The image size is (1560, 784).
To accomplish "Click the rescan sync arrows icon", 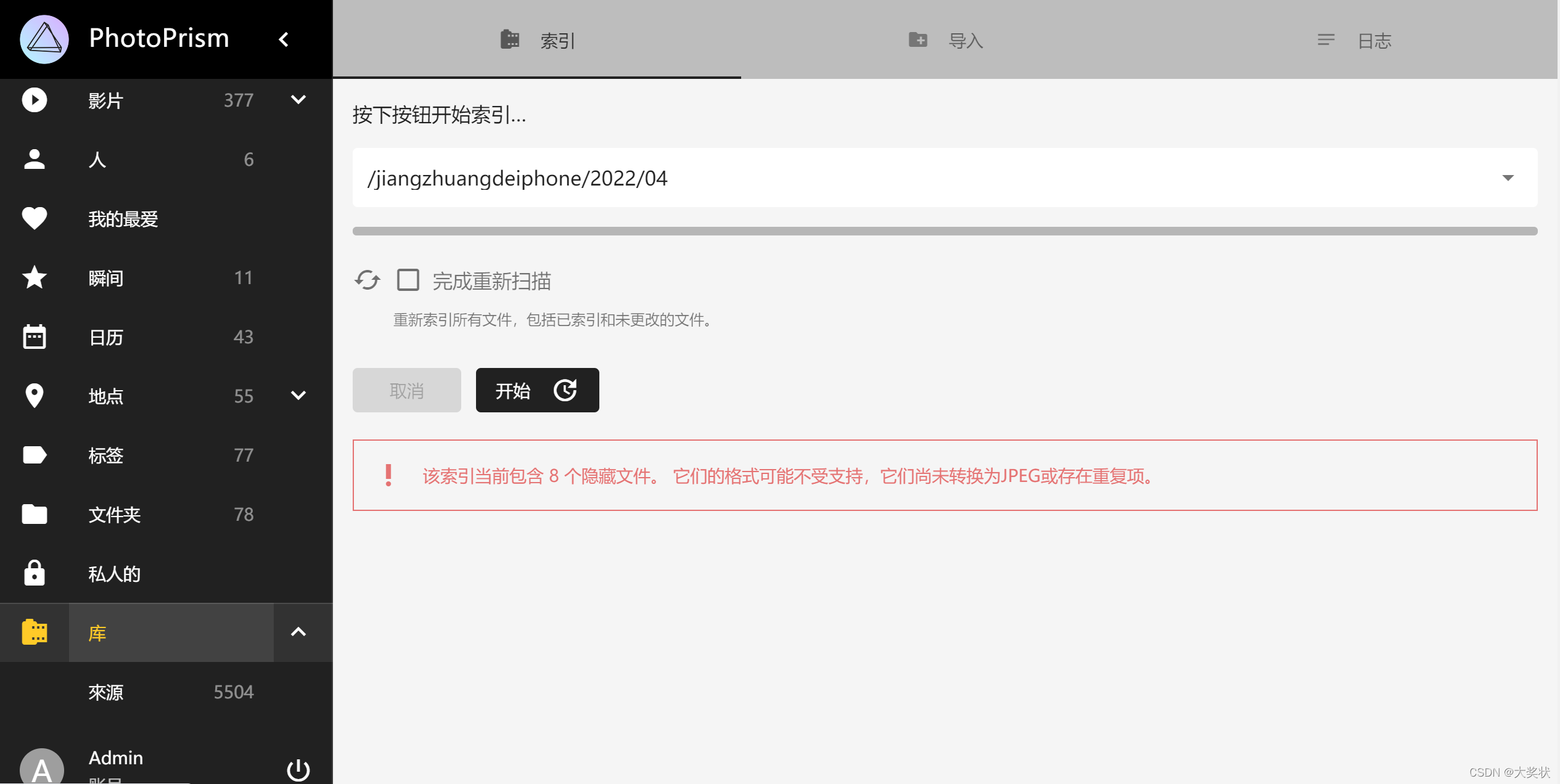I will click(367, 280).
